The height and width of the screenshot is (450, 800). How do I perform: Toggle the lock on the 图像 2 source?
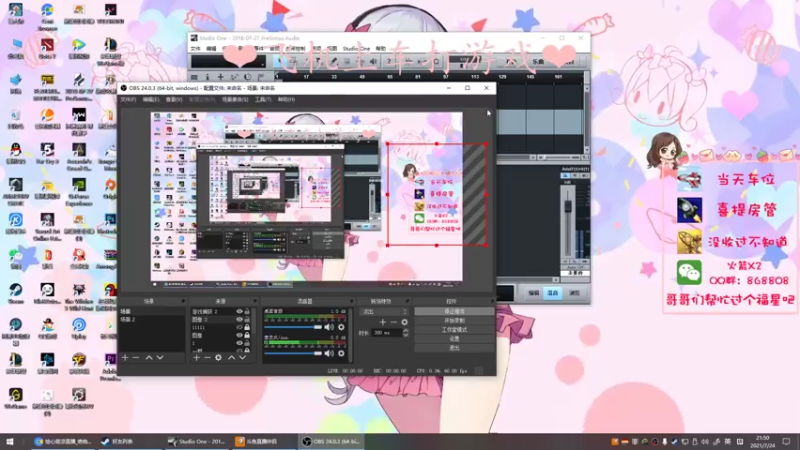(x=247, y=319)
